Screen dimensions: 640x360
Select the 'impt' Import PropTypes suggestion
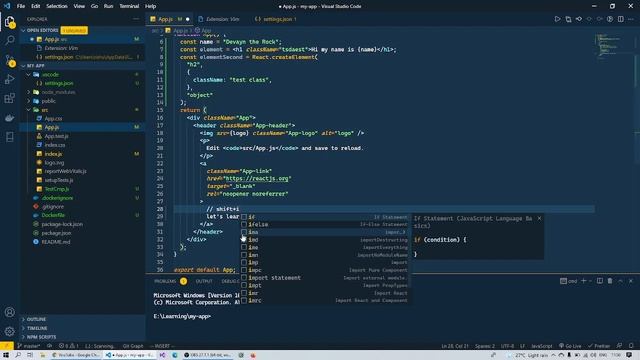[x=325, y=285]
